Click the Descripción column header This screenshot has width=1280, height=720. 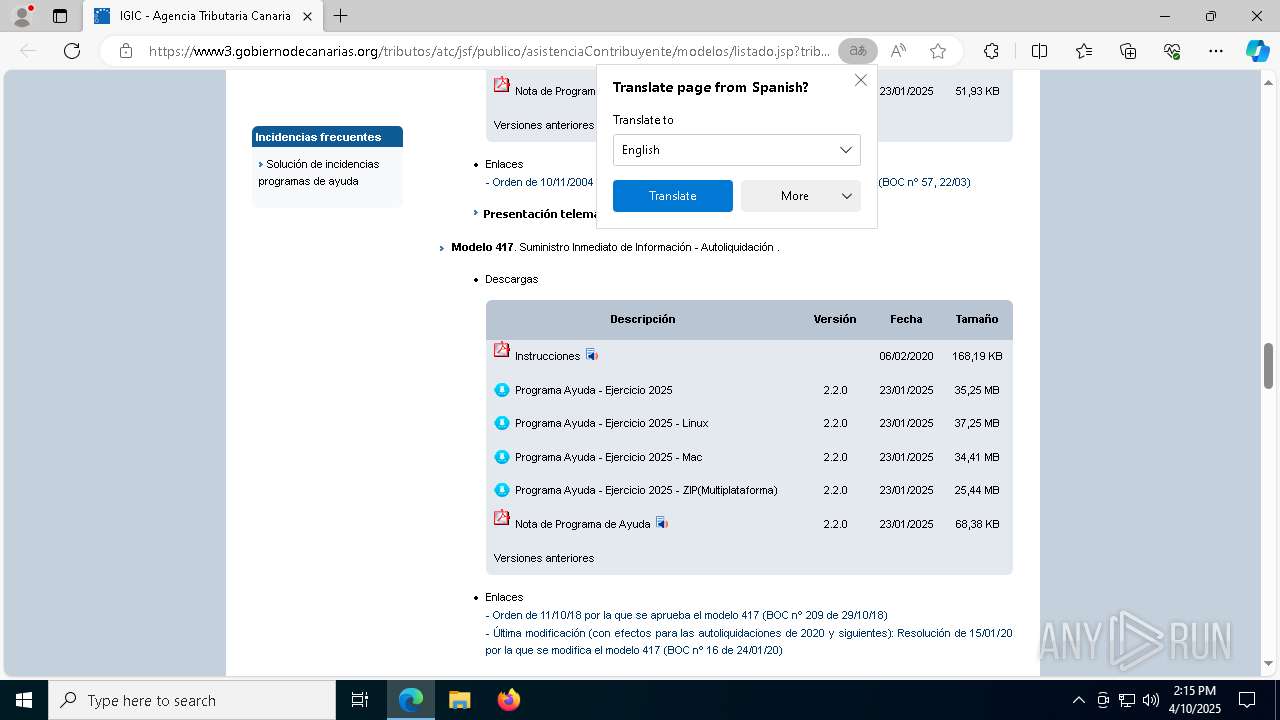click(642, 319)
